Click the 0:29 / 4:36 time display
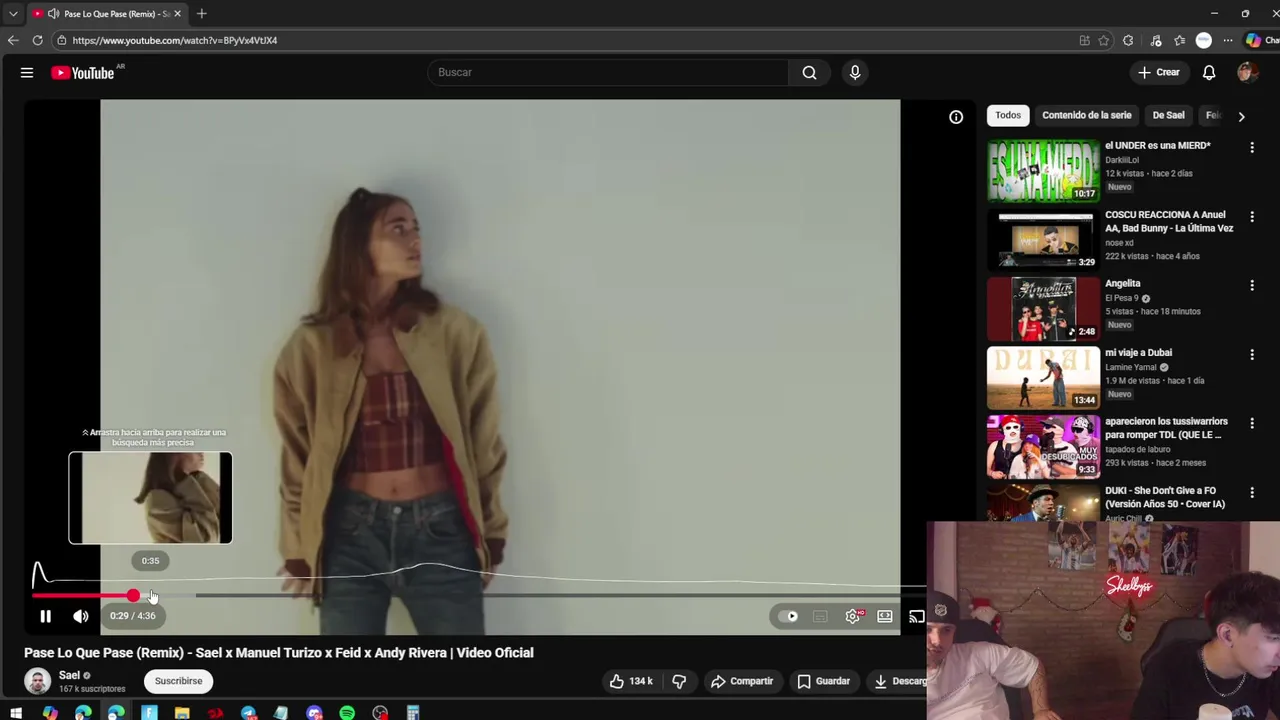 pyautogui.click(x=132, y=616)
